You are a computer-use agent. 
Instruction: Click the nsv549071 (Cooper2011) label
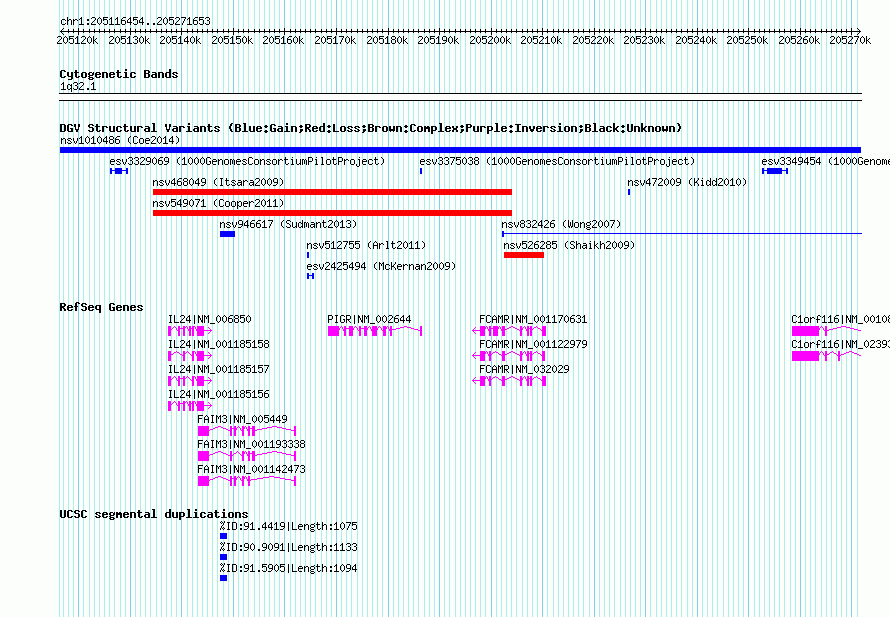point(218,203)
